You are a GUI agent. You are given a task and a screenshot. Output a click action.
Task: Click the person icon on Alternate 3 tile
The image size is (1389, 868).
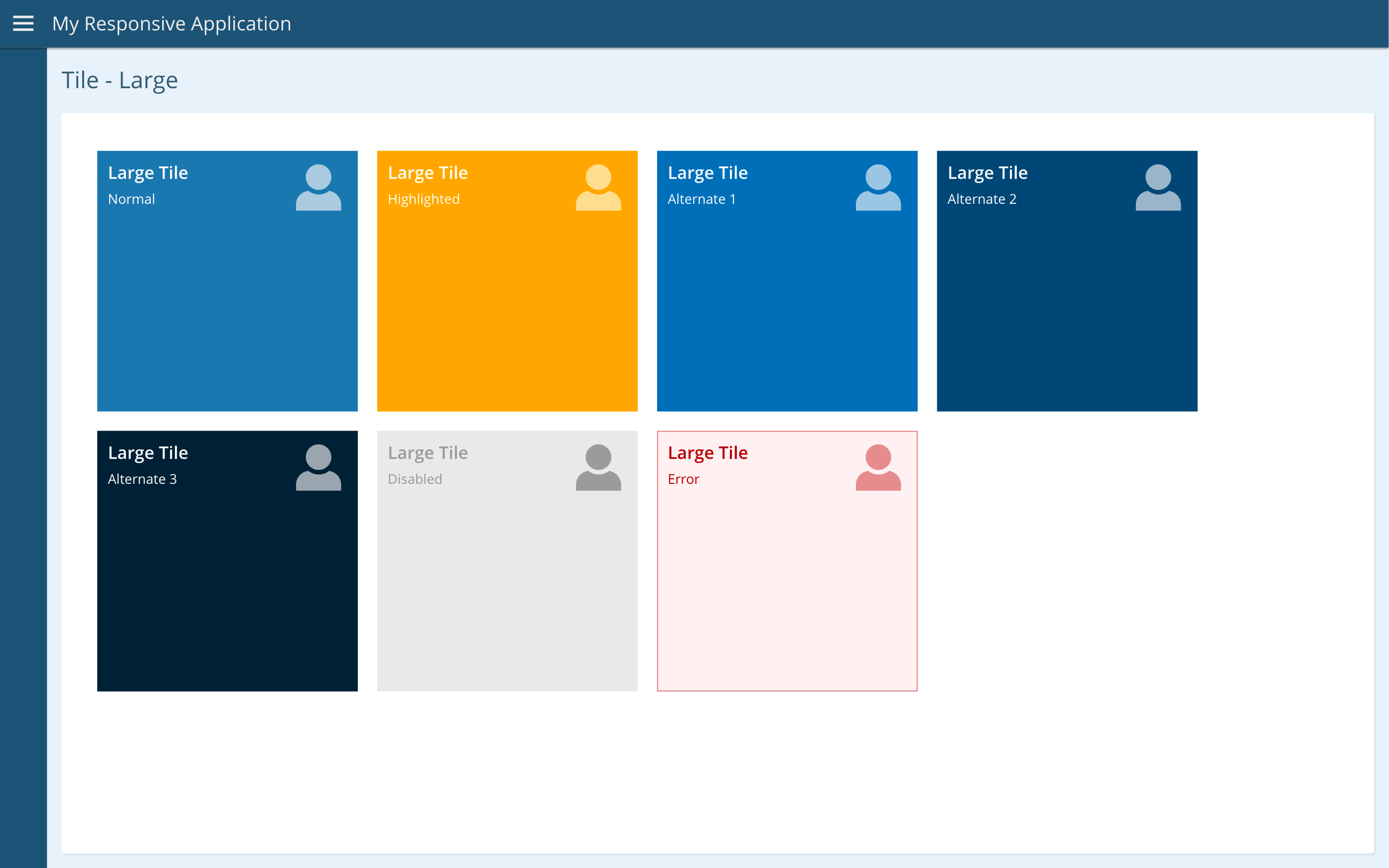[x=318, y=467]
